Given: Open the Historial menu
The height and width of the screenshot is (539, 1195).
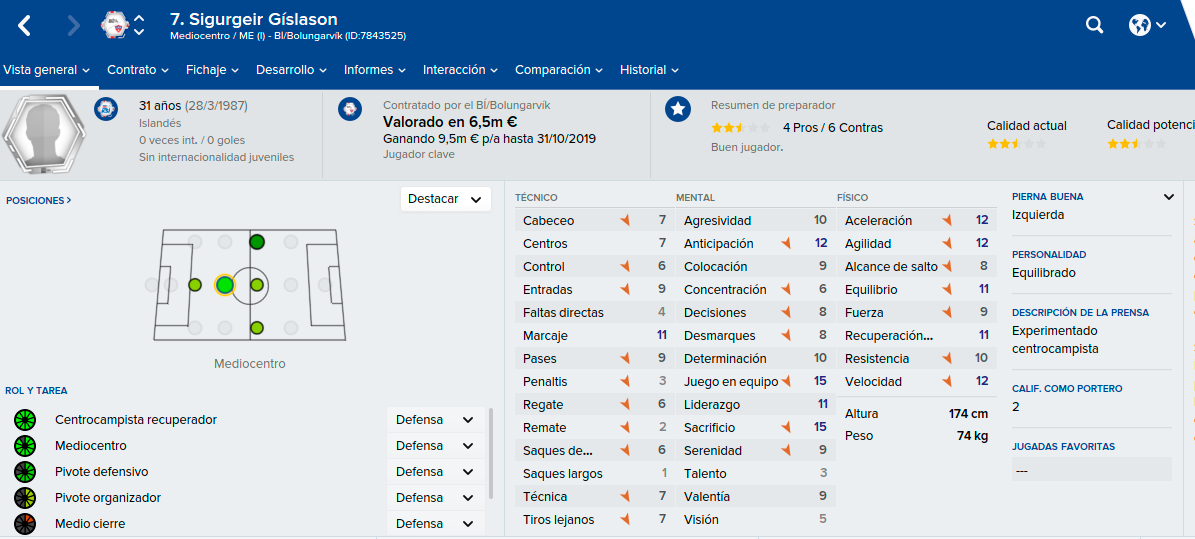Looking at the screenshot, I should coord(649,69).
